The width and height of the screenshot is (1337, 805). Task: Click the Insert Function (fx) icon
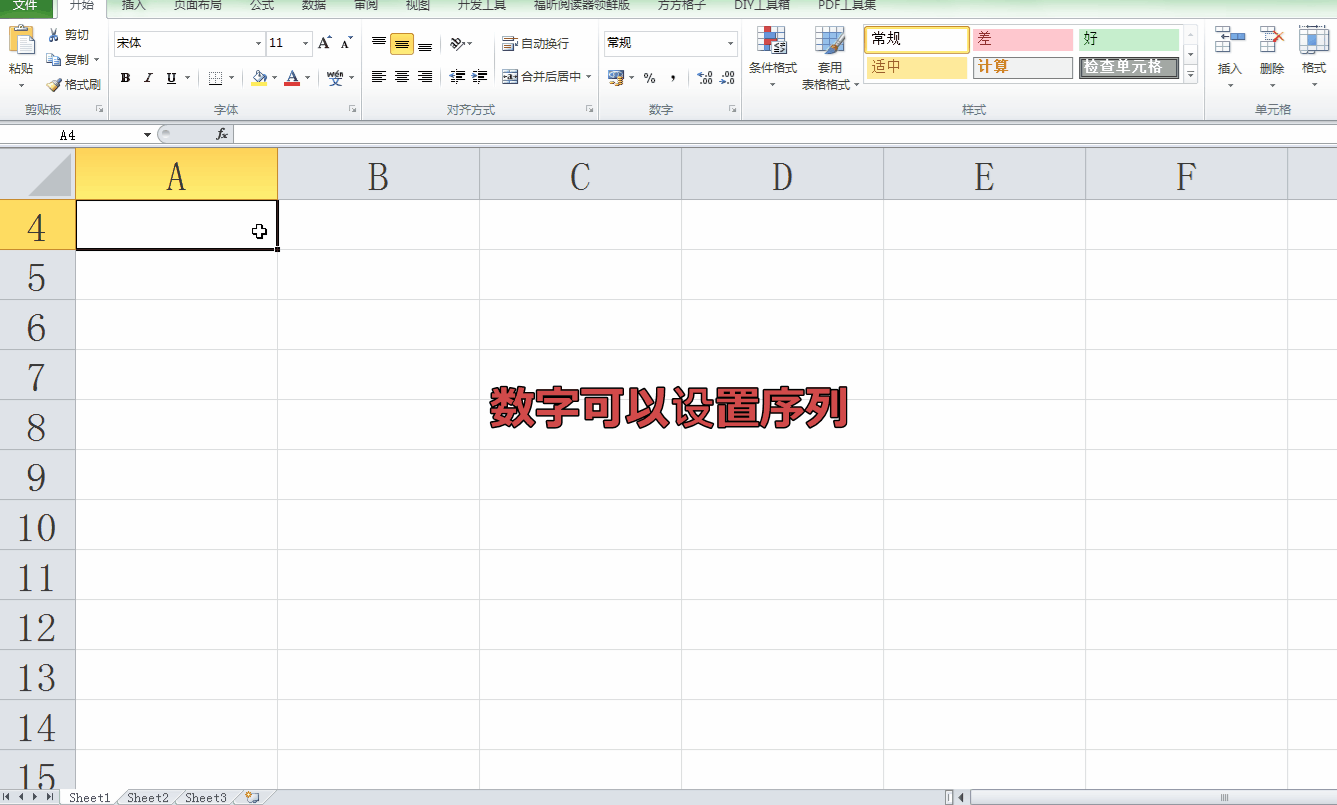click(x=224, y=133)
